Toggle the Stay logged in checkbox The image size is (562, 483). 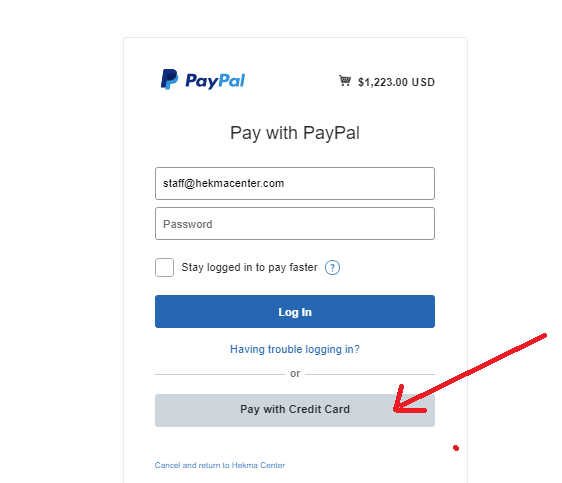(165, 267)
